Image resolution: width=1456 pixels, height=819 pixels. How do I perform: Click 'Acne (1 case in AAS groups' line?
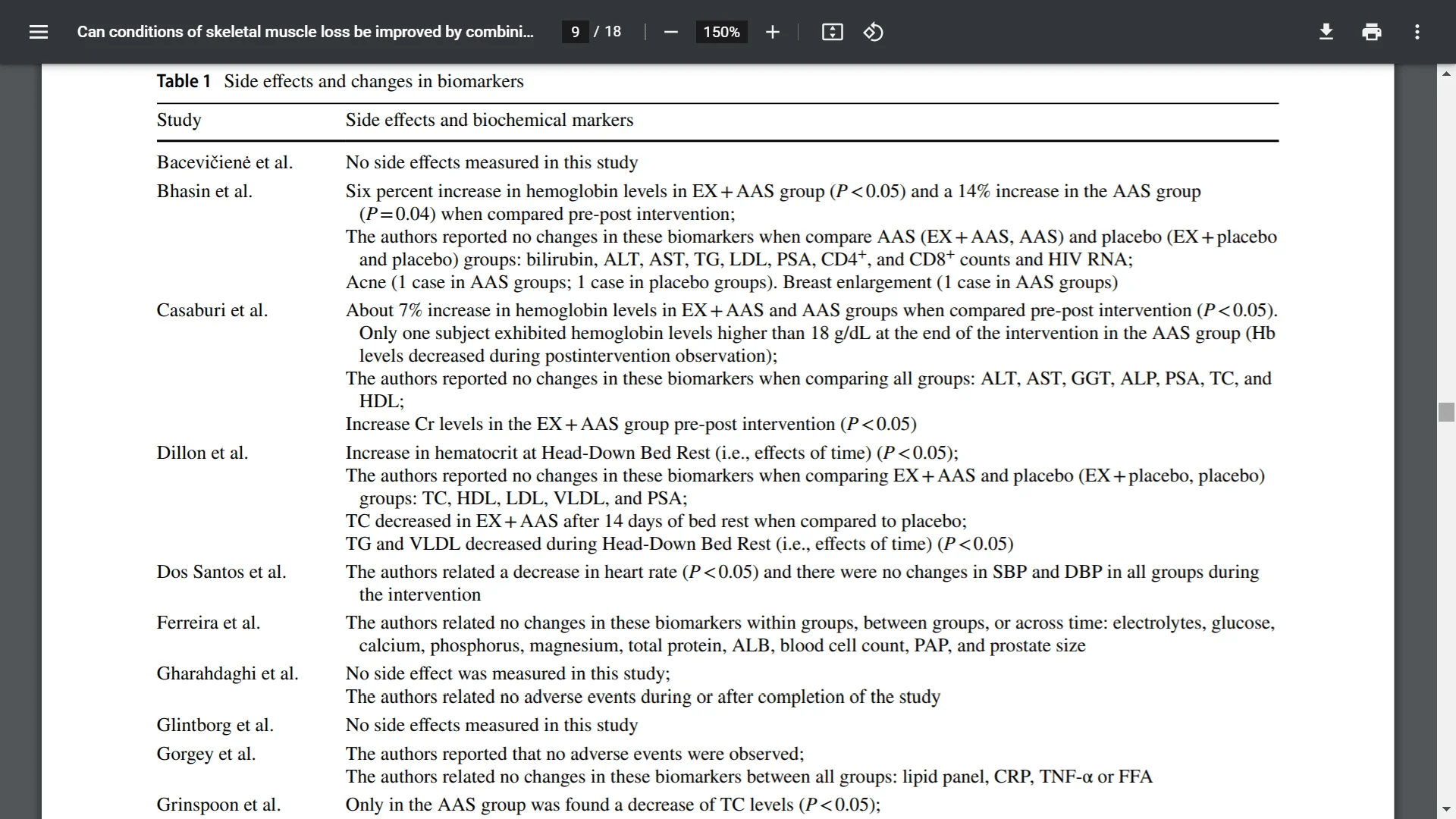tap(732, 282)
